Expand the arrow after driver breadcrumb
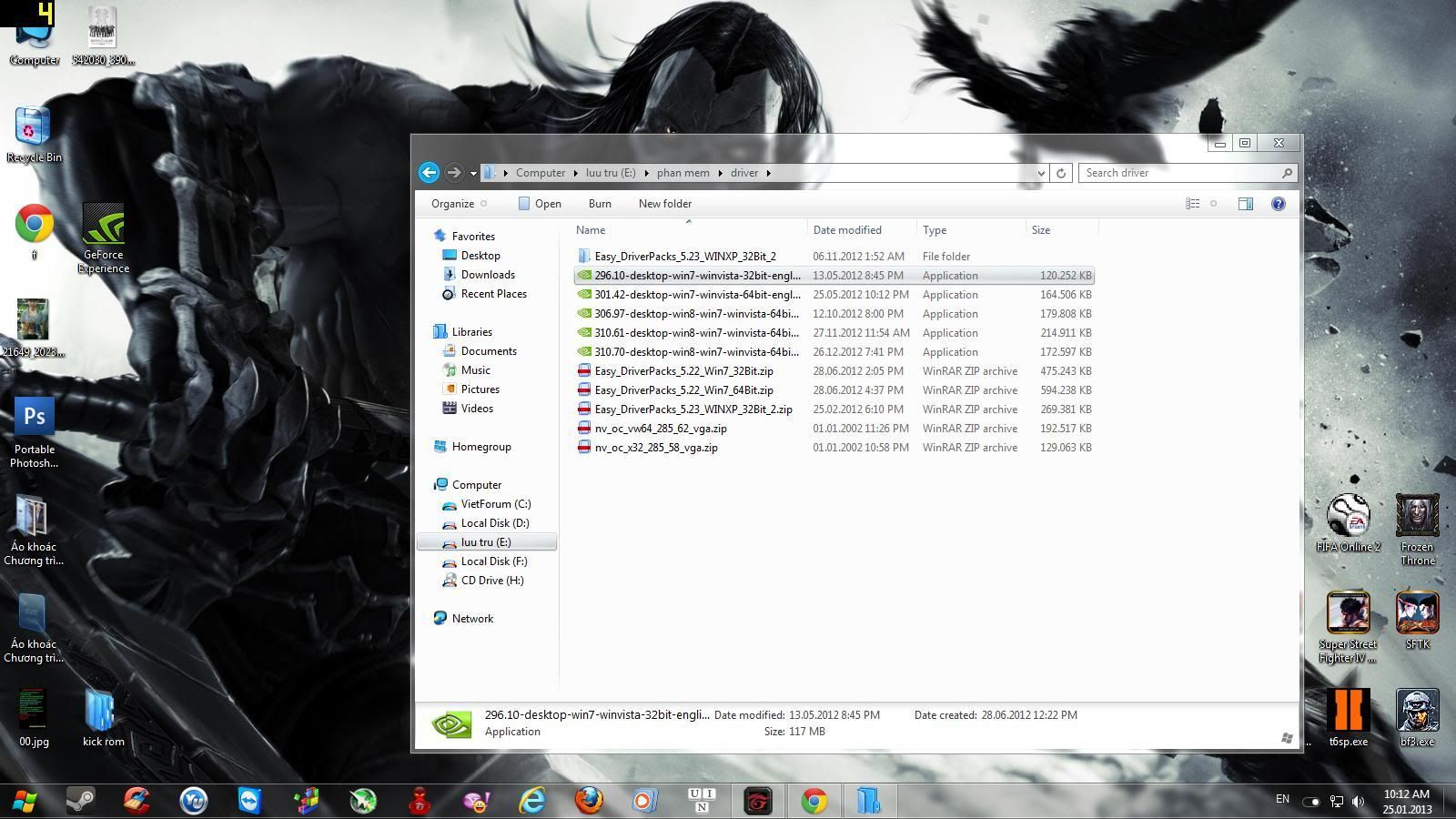Viewport: 1456px width, 819px height. (769, 173)
